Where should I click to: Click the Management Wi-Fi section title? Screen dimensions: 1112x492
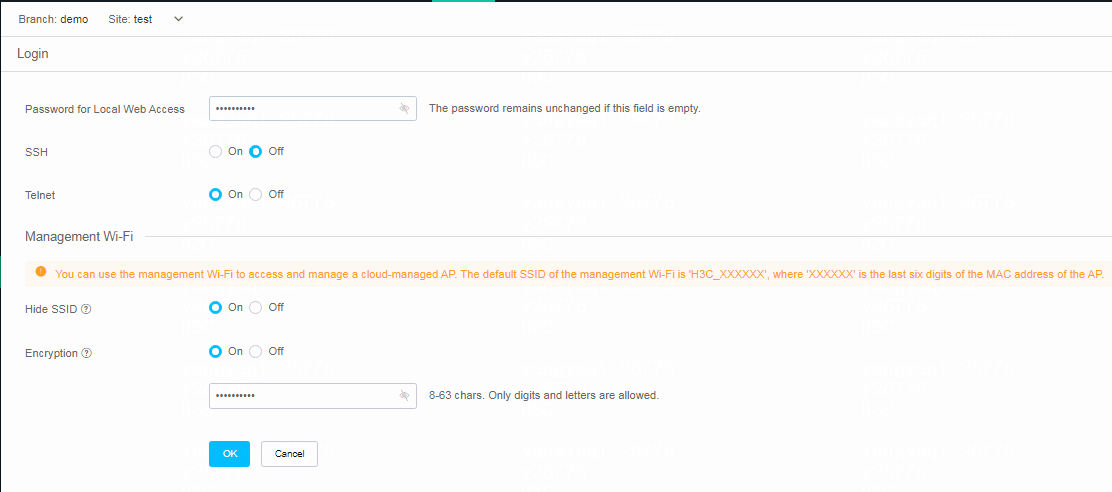click(x=79, y=237)
